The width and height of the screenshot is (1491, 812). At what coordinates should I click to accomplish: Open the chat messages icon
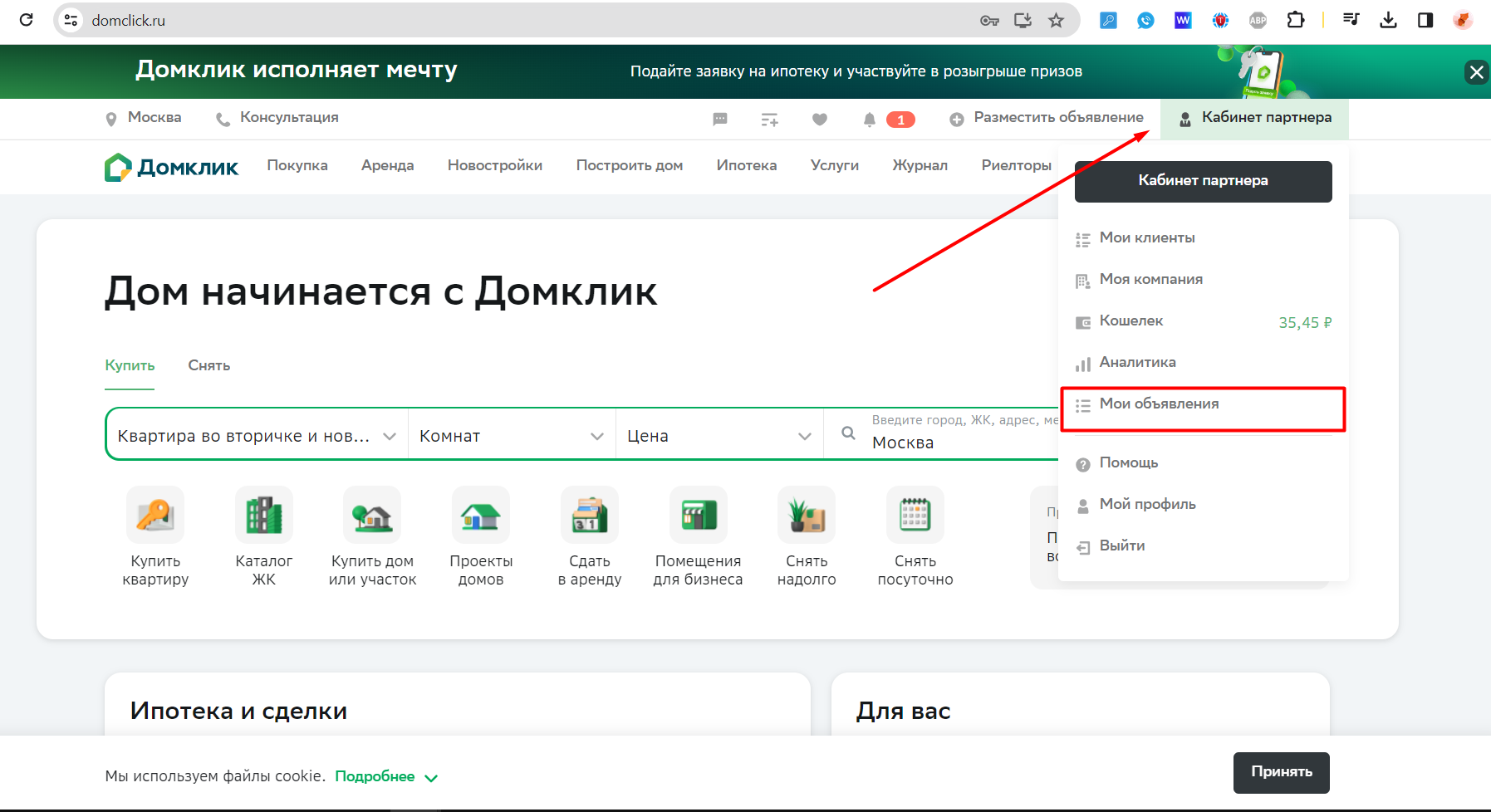tap(720, 120)
